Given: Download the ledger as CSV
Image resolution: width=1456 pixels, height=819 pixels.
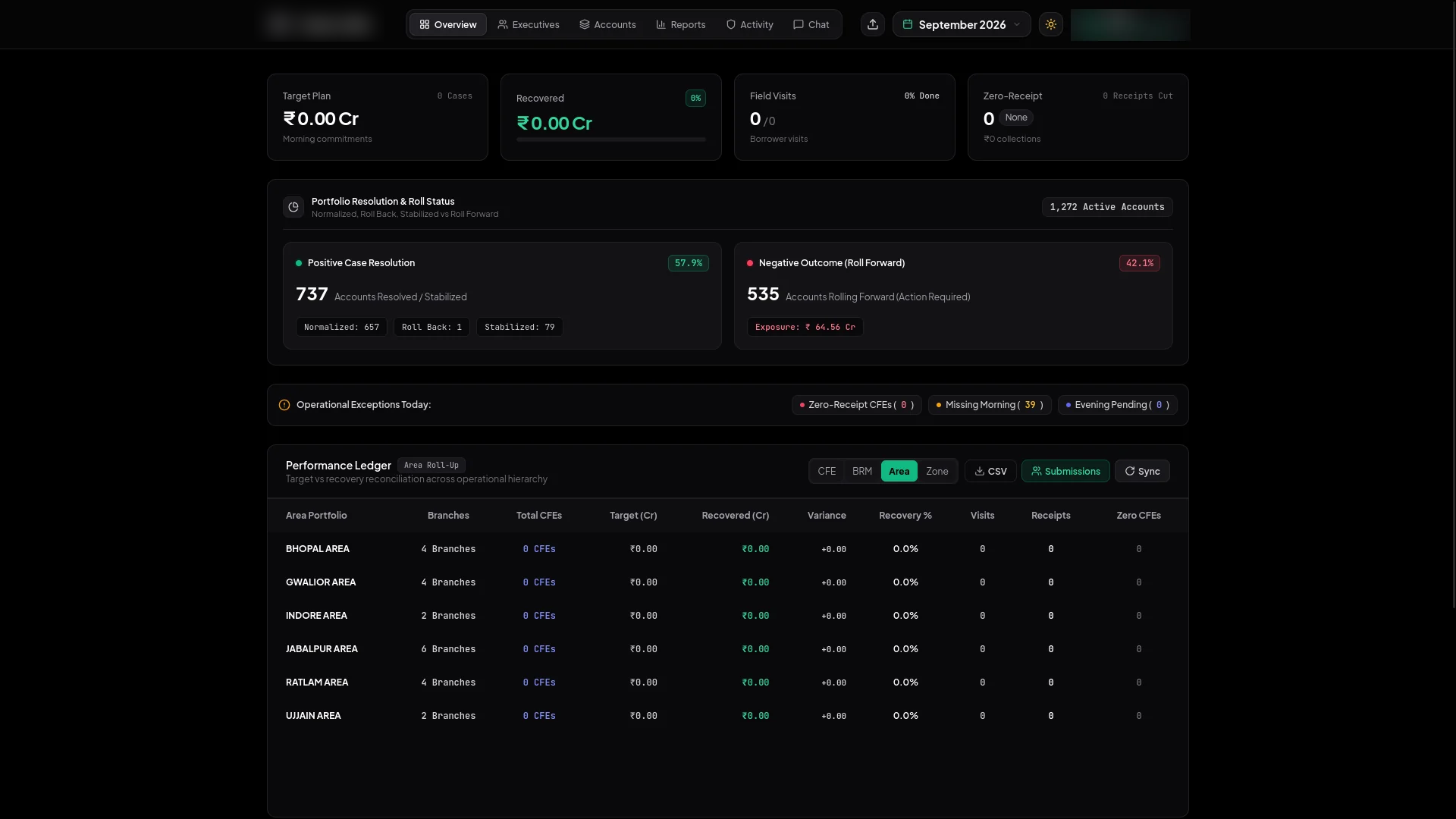Looking at the screenshot, I should tap(990, 471).
